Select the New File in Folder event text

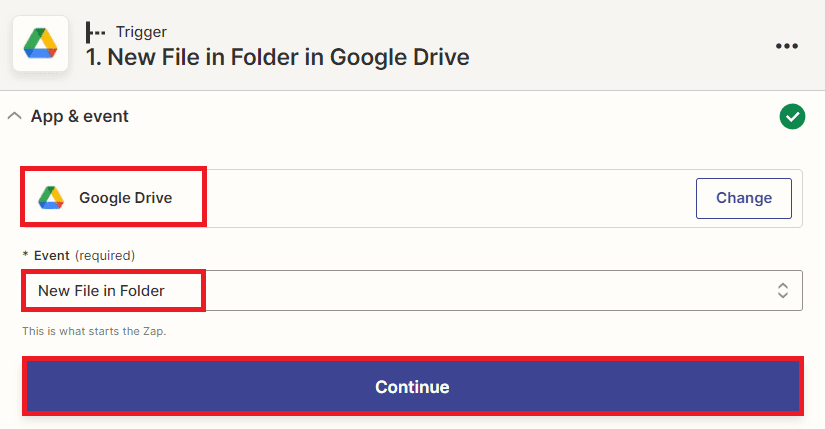click(x=101, y=291)
